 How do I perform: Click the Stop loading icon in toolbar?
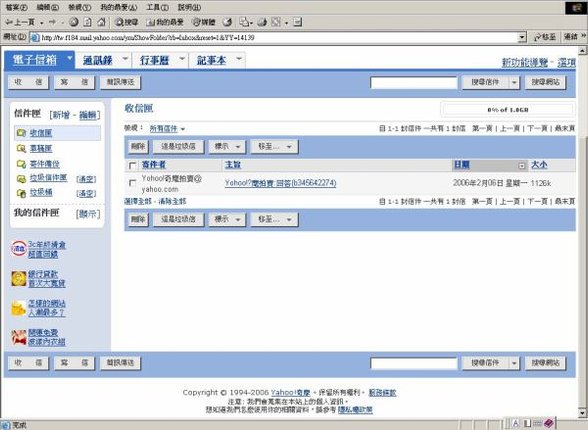[74, 22]
